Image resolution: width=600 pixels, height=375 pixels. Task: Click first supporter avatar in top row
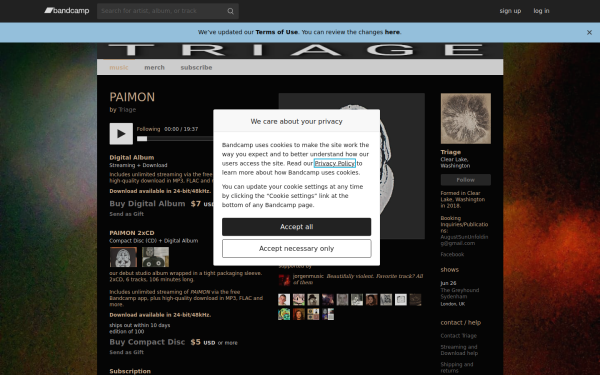284,300
